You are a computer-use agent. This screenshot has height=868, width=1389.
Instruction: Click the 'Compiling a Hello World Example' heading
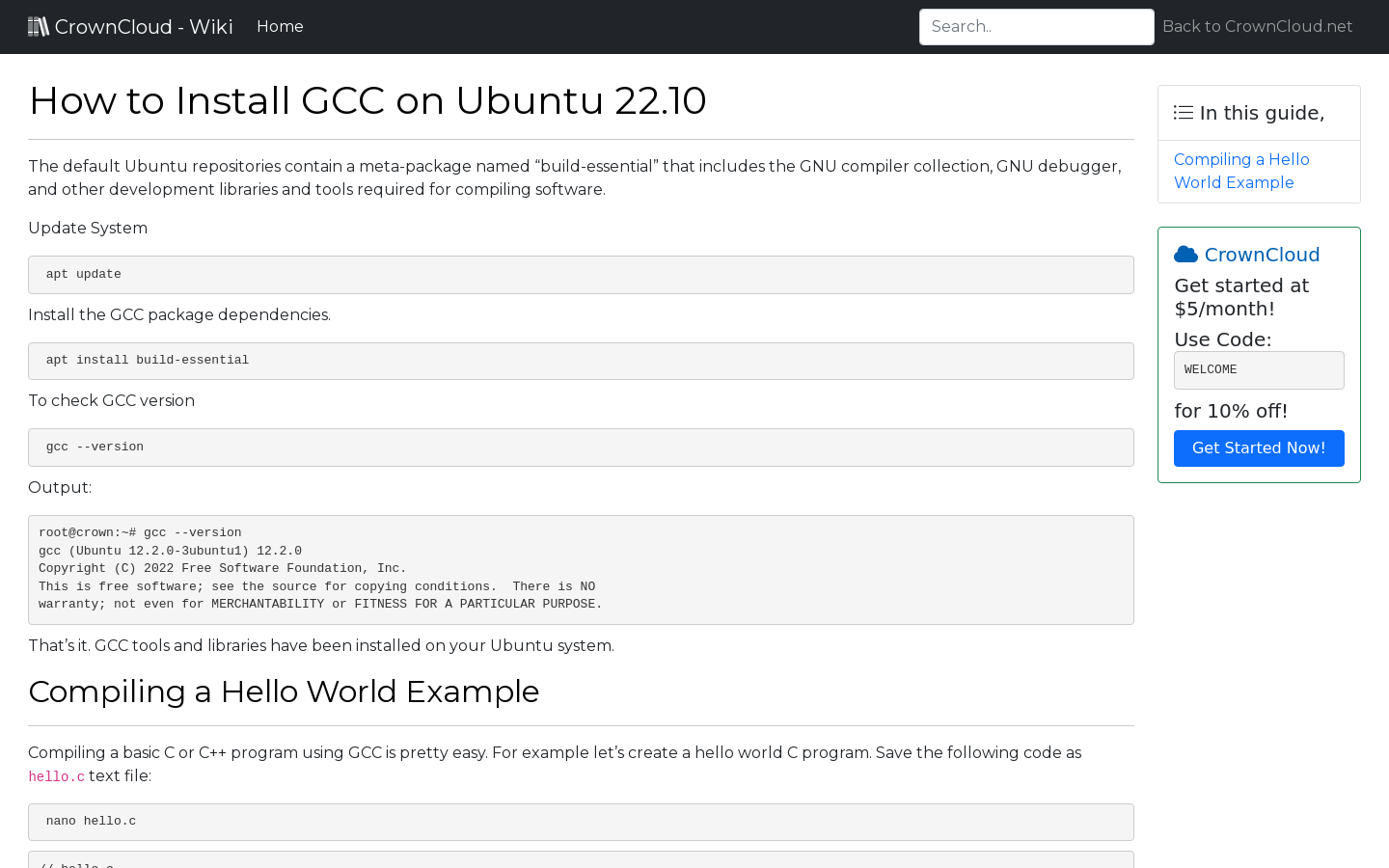(284, 692)
